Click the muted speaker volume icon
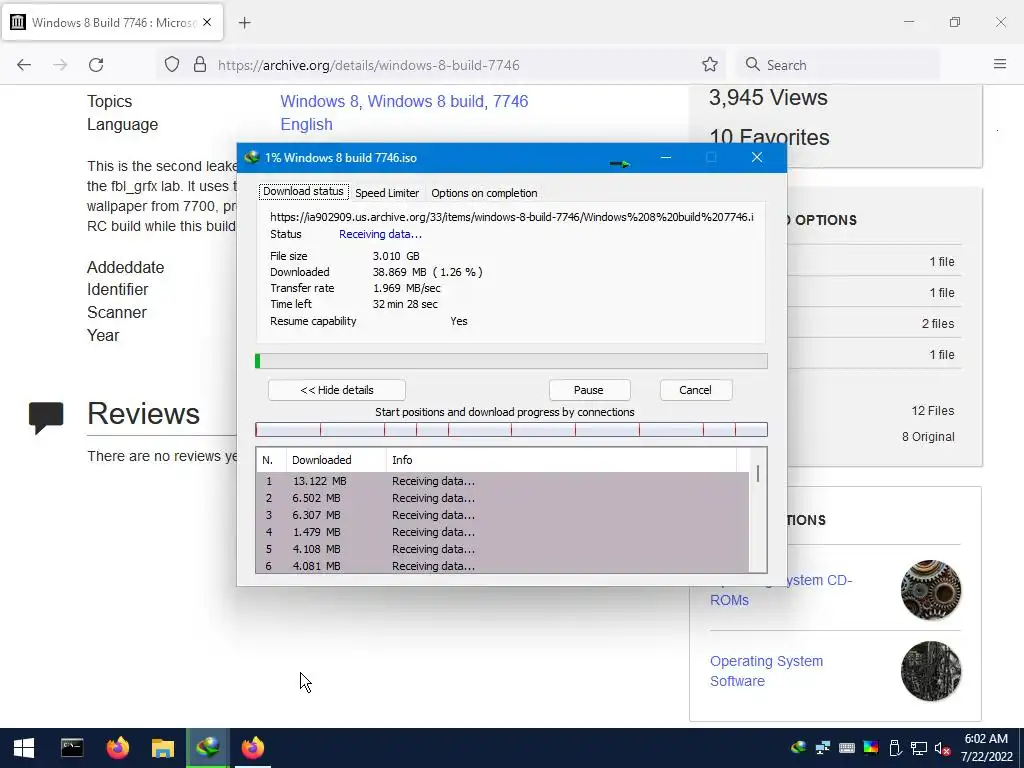 coord(942,748)
